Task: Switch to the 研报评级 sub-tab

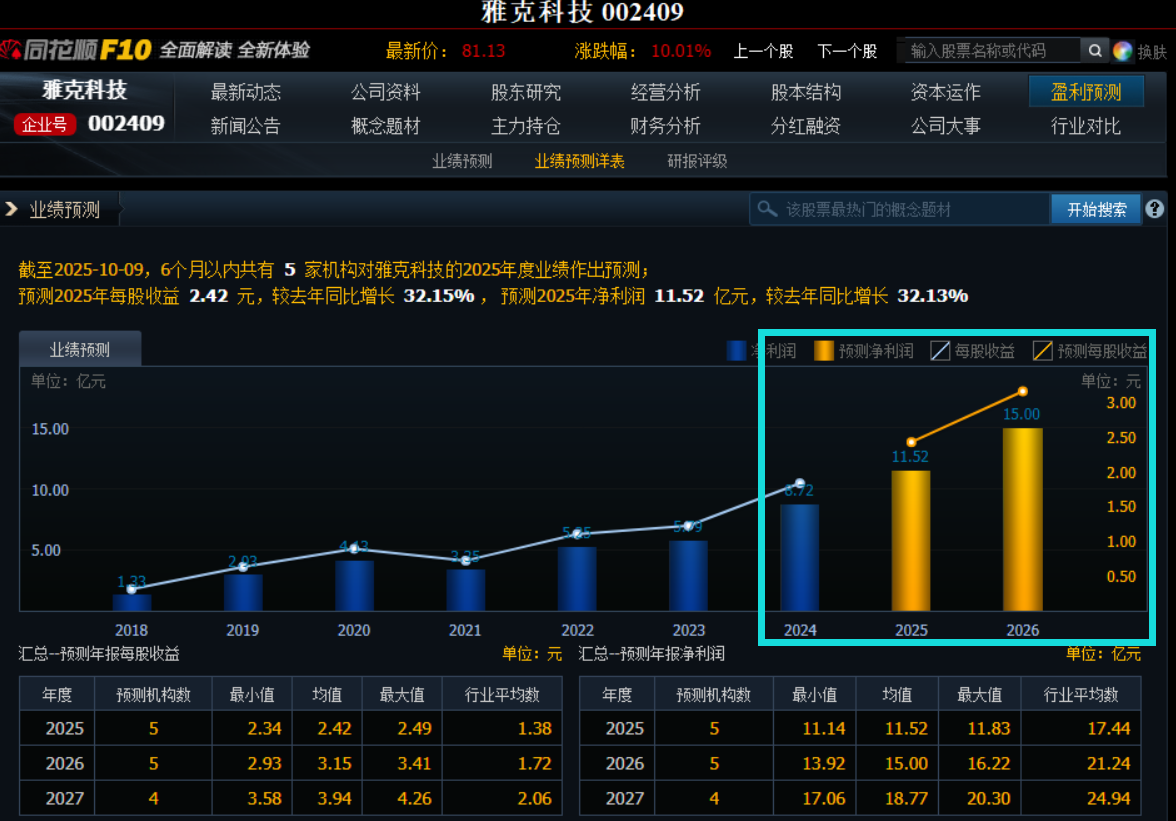Action: (x=697, y=161)
